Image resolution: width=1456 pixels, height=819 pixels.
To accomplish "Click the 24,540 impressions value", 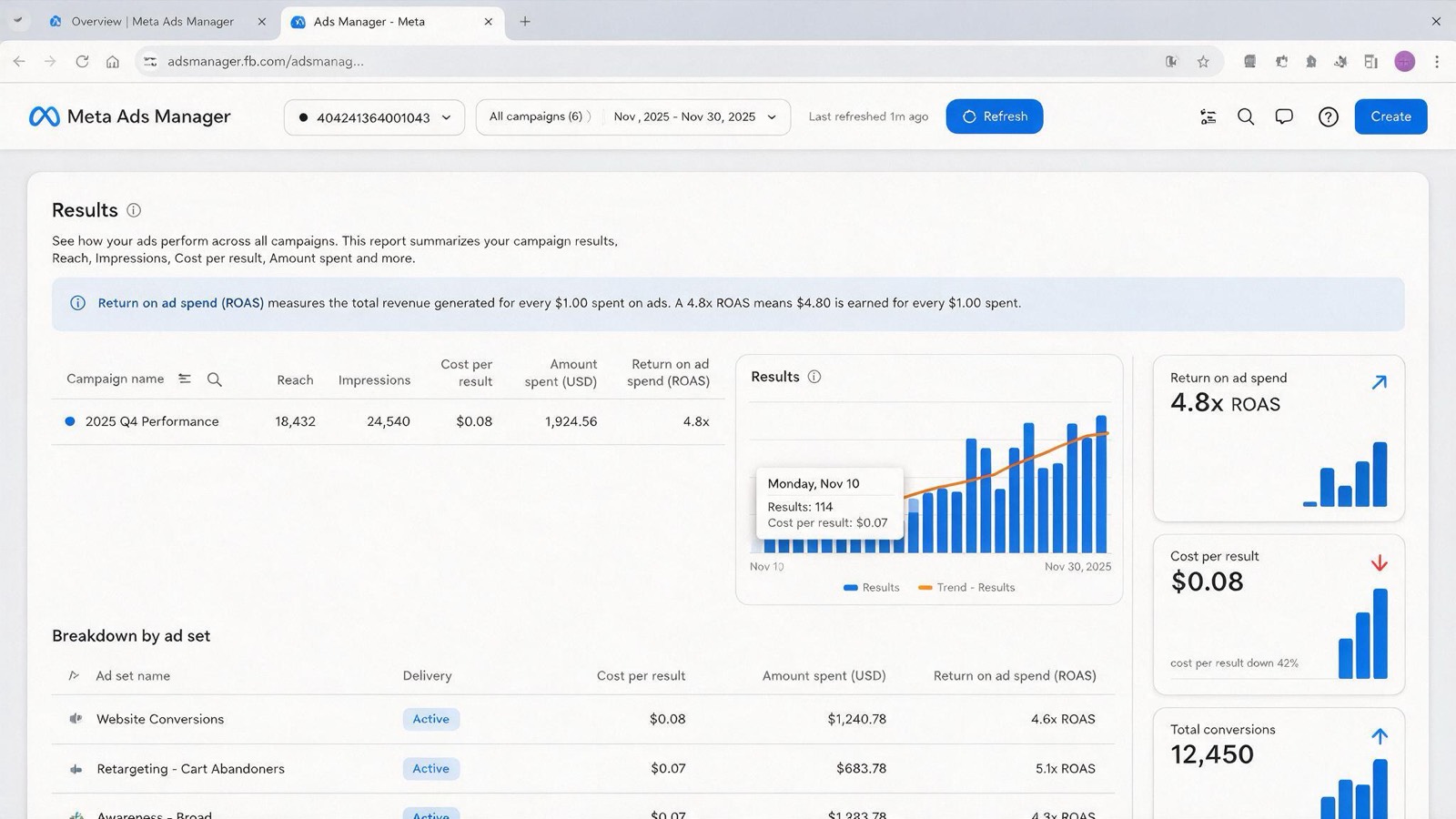I will click(x=389, y=421).
